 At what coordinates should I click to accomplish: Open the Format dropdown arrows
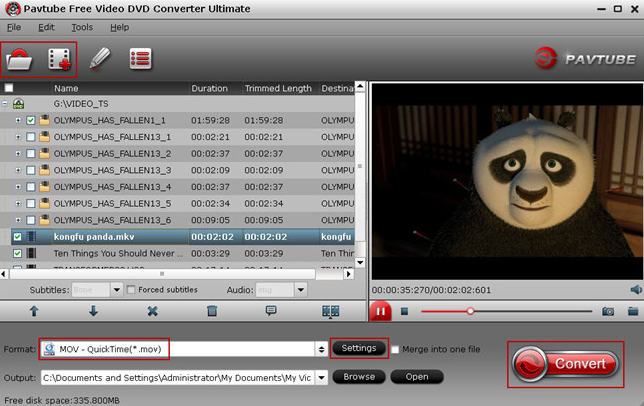pos(322,349)
